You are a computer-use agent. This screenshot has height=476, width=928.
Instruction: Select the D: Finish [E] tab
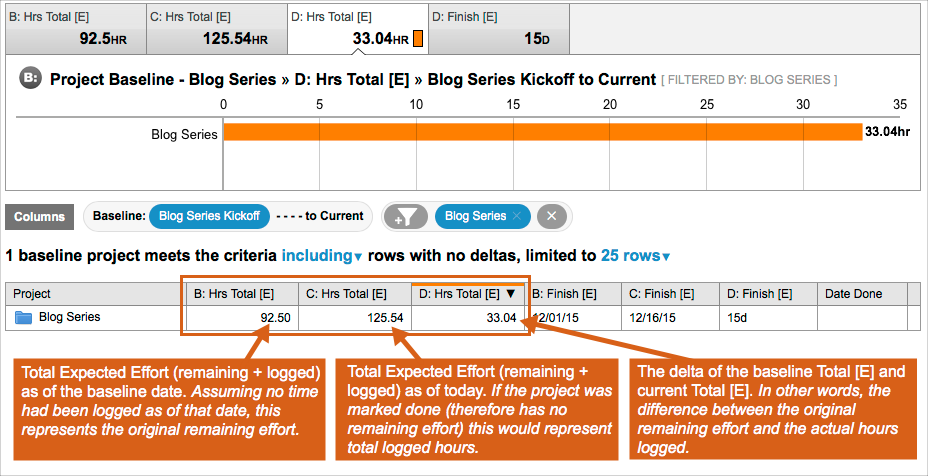(498, 28)
